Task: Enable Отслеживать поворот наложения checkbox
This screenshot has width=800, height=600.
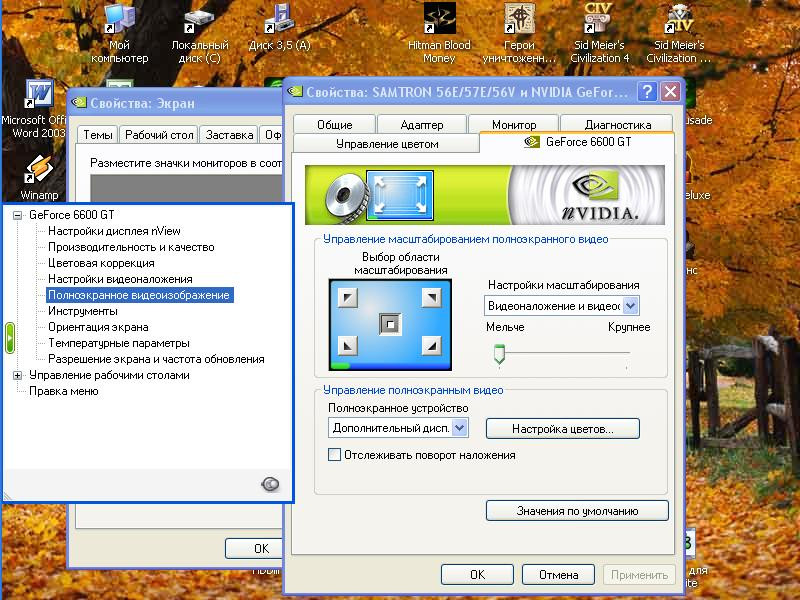Action: (x=334, y=455)
